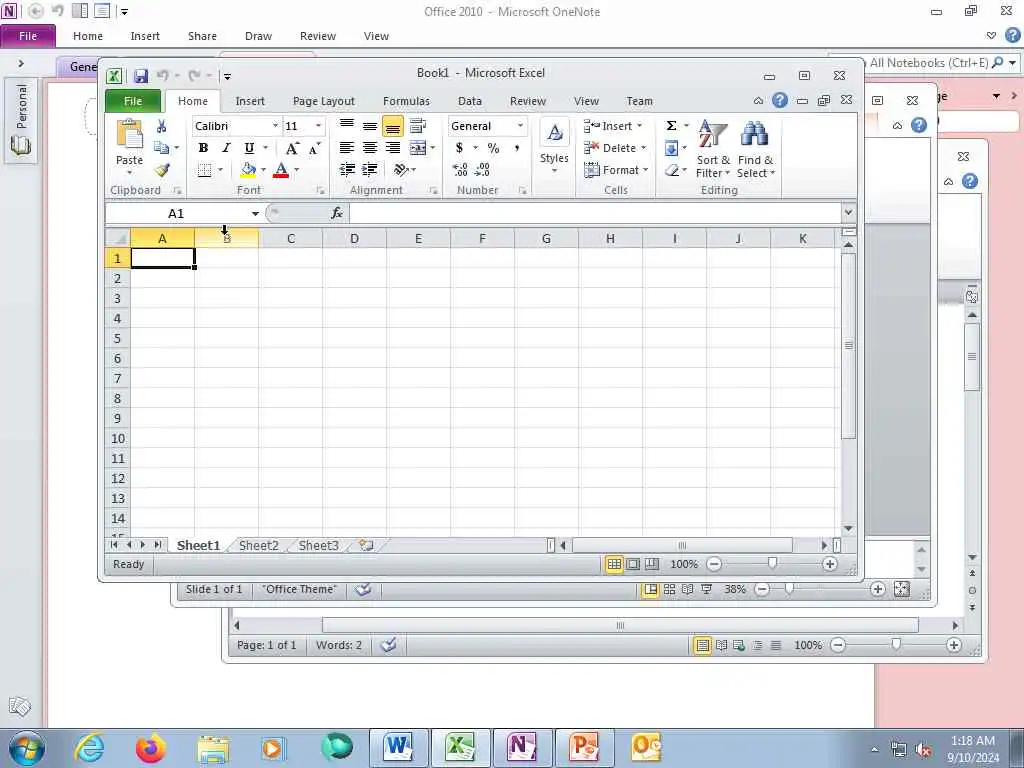This screenshot has height=768, width=1024.
Task: Switch to Page Layout view icon
Action: [x=633, y=564]
